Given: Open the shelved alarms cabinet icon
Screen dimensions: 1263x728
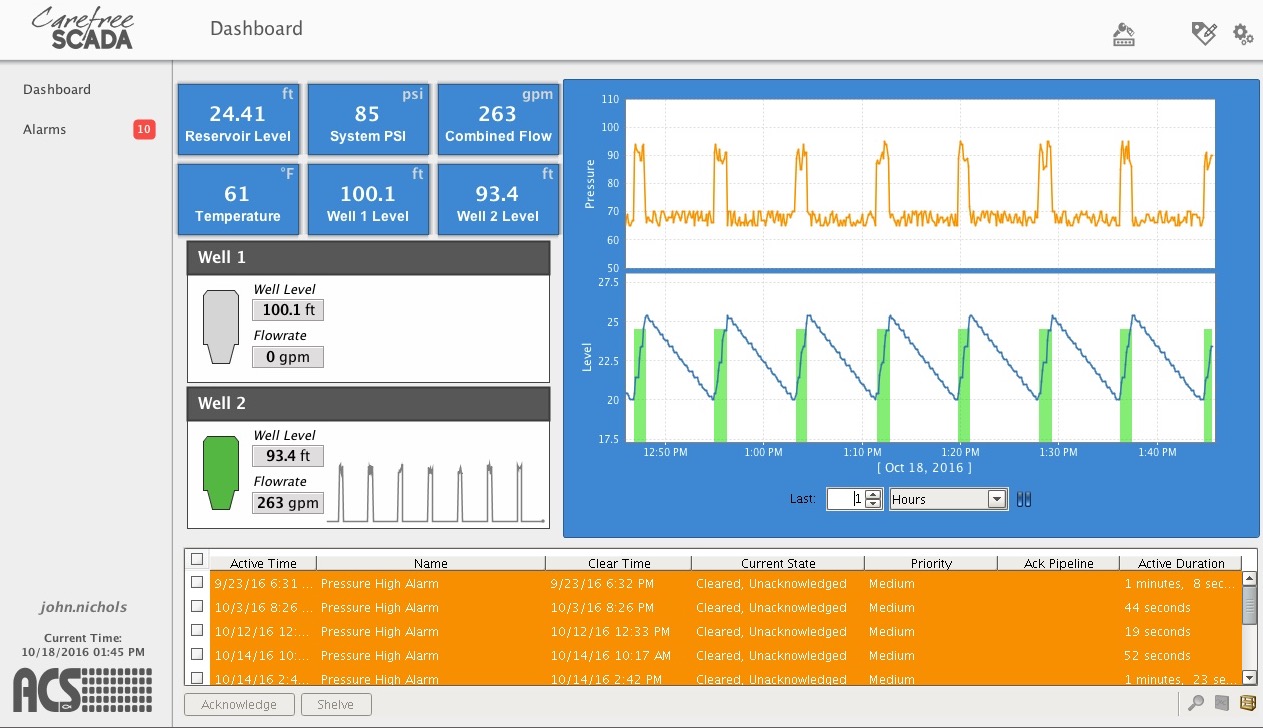Looking at the screenshot, I should 1247,703.
